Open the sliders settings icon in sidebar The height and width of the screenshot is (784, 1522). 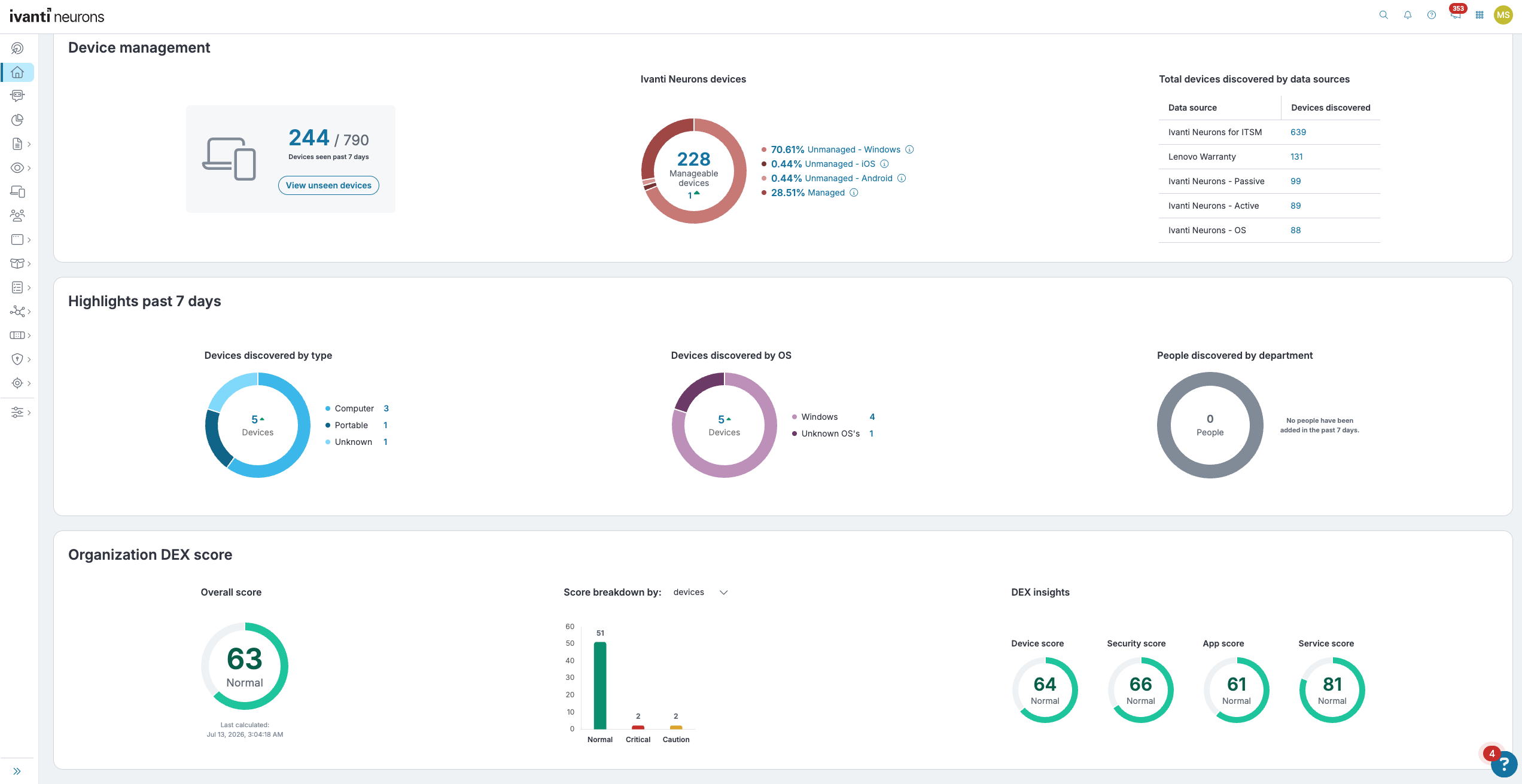click(17, 413)
